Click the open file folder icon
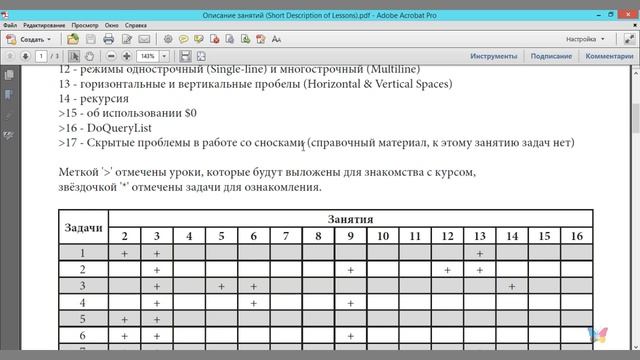Viewport: 640px width, 360px height. point(73,39)
